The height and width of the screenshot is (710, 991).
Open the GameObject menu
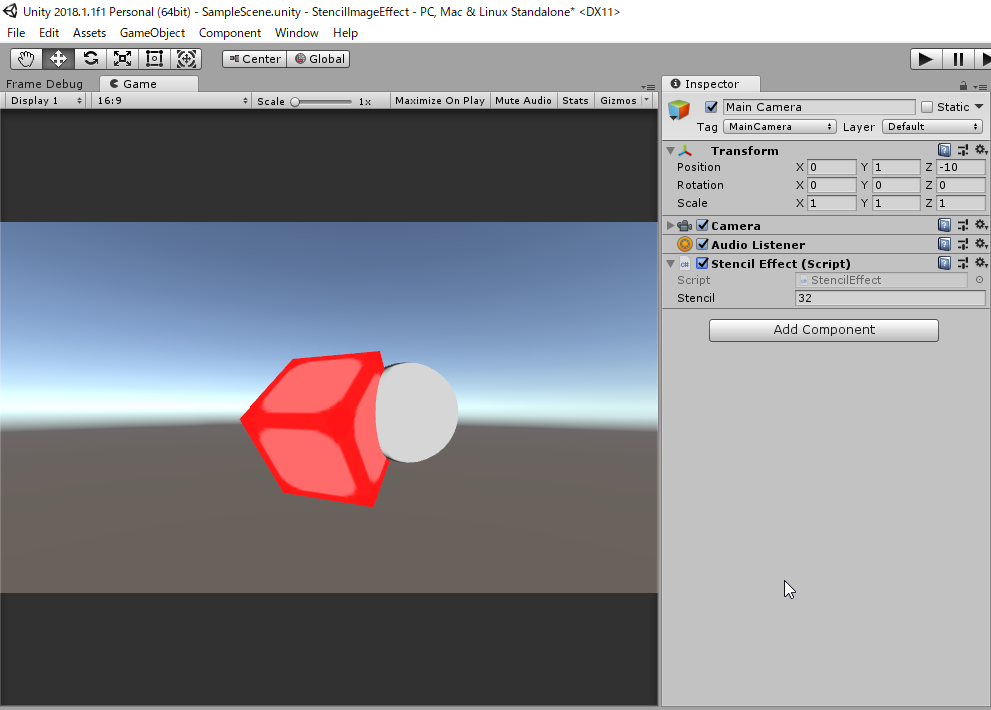click(x=152, y=33)
